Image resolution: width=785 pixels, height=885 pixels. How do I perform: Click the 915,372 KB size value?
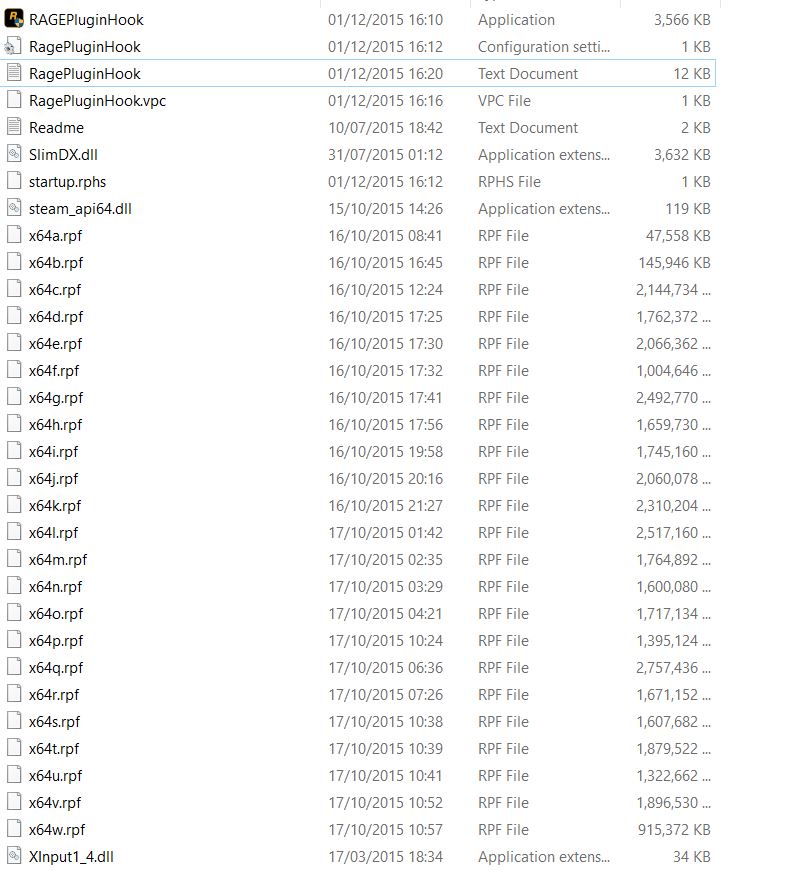coord(674,830)
